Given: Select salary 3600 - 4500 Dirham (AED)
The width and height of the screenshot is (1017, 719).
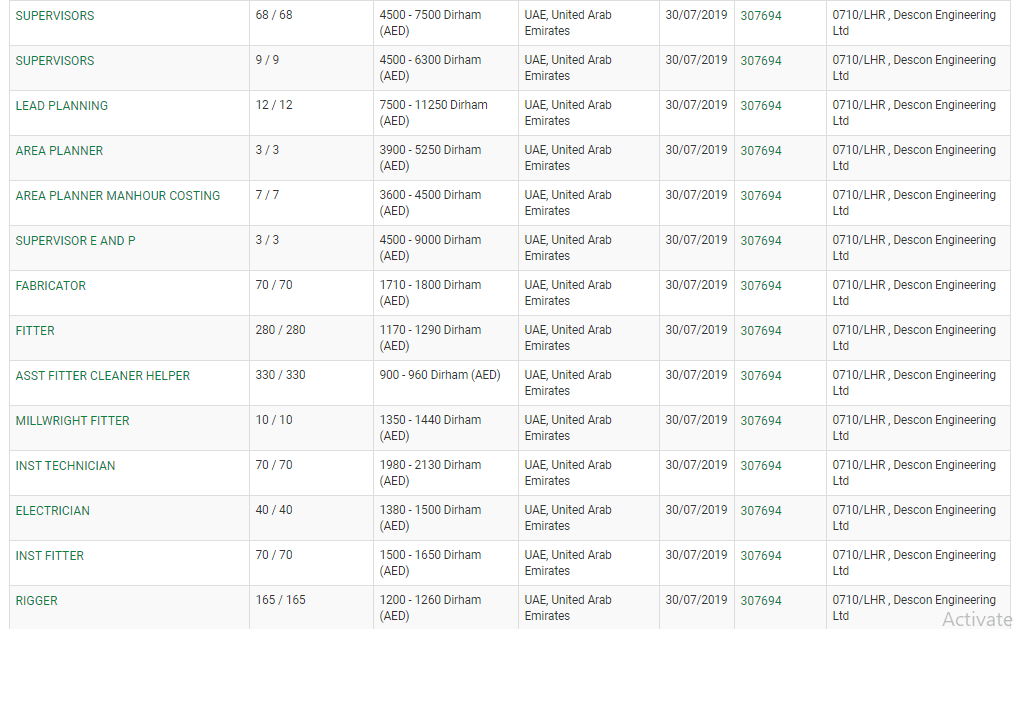Looking at the screenshot, I should point(430,203).
